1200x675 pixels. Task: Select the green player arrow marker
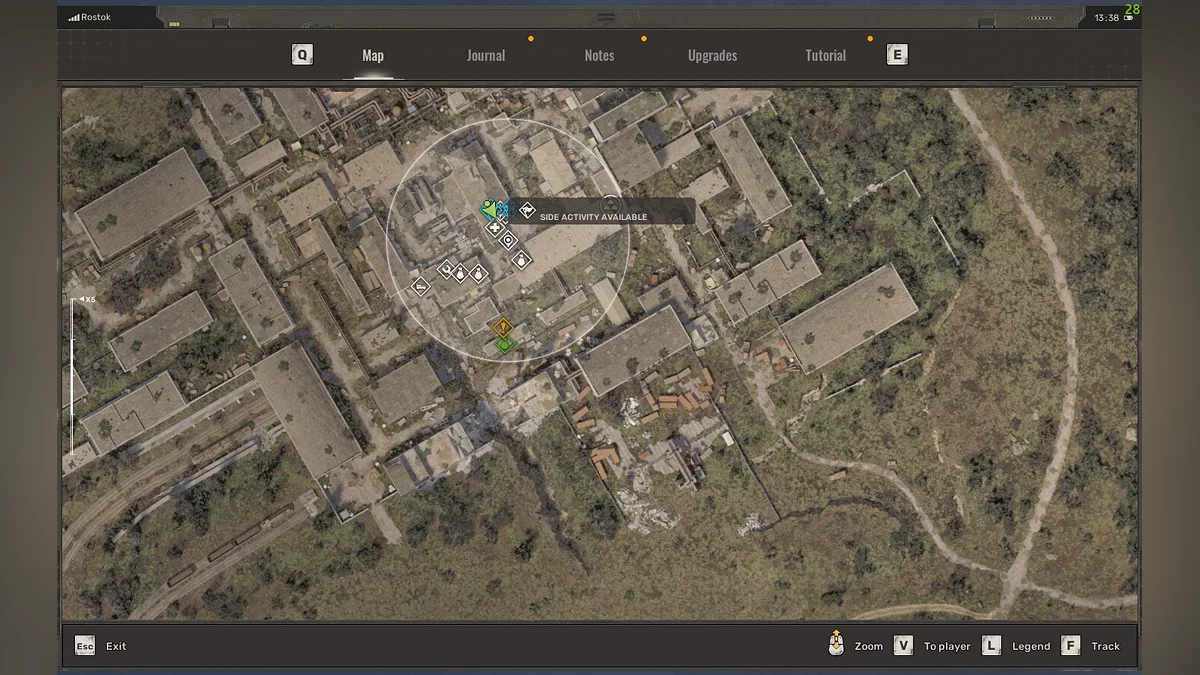489,210
